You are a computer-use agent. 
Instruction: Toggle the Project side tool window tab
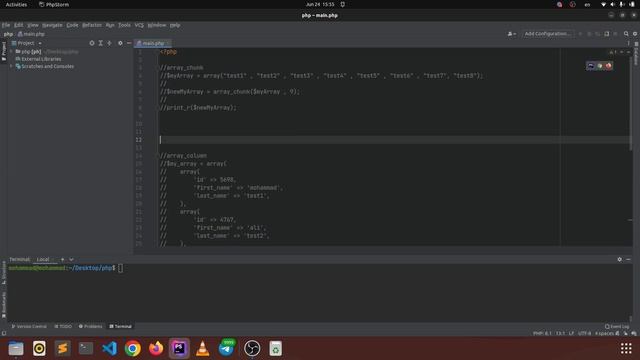tap(4, 51)
